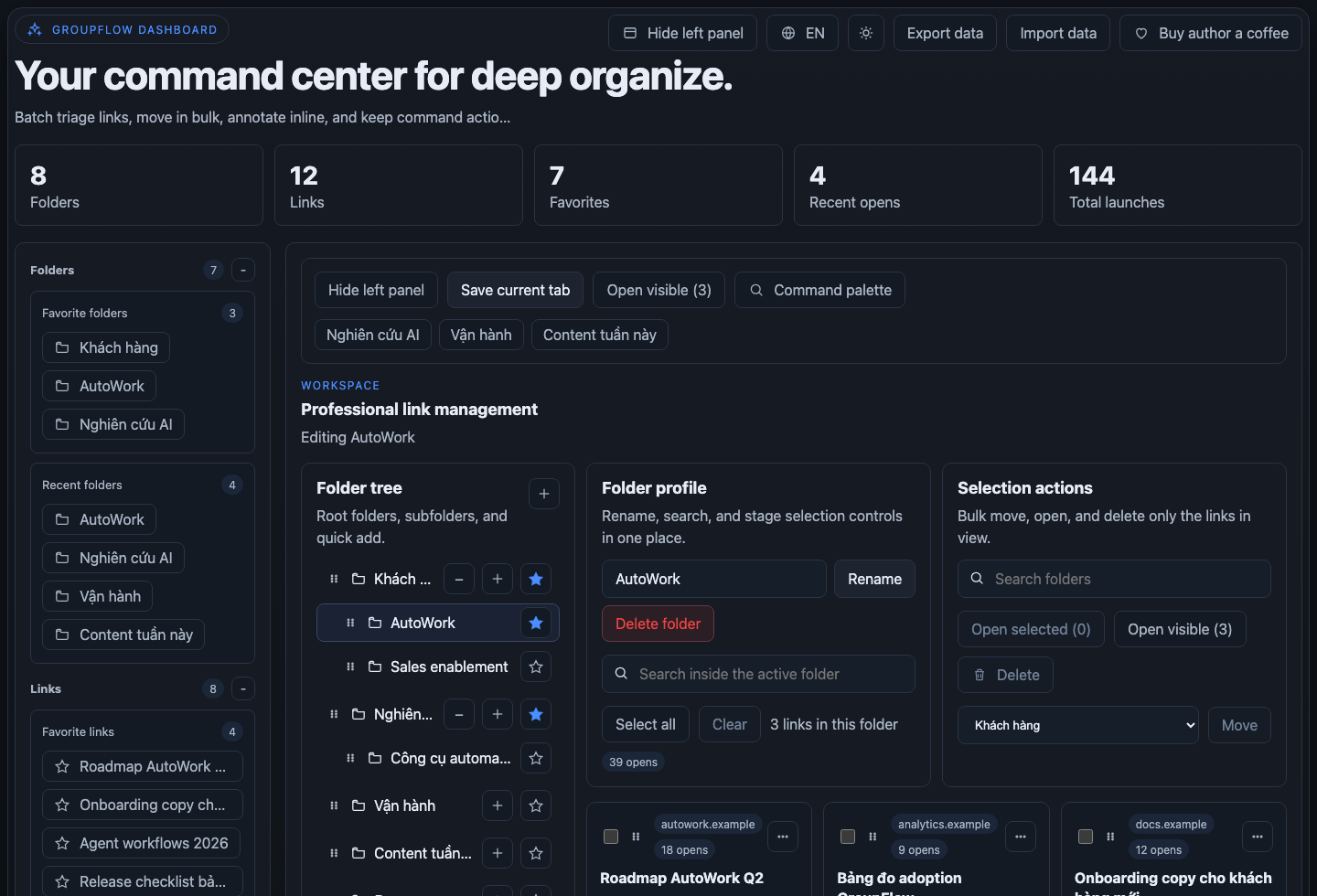The image size is (1317, 896).
Task: Open Roadmap AutoWork favorite link in sidebar
Action: [143, 766]
